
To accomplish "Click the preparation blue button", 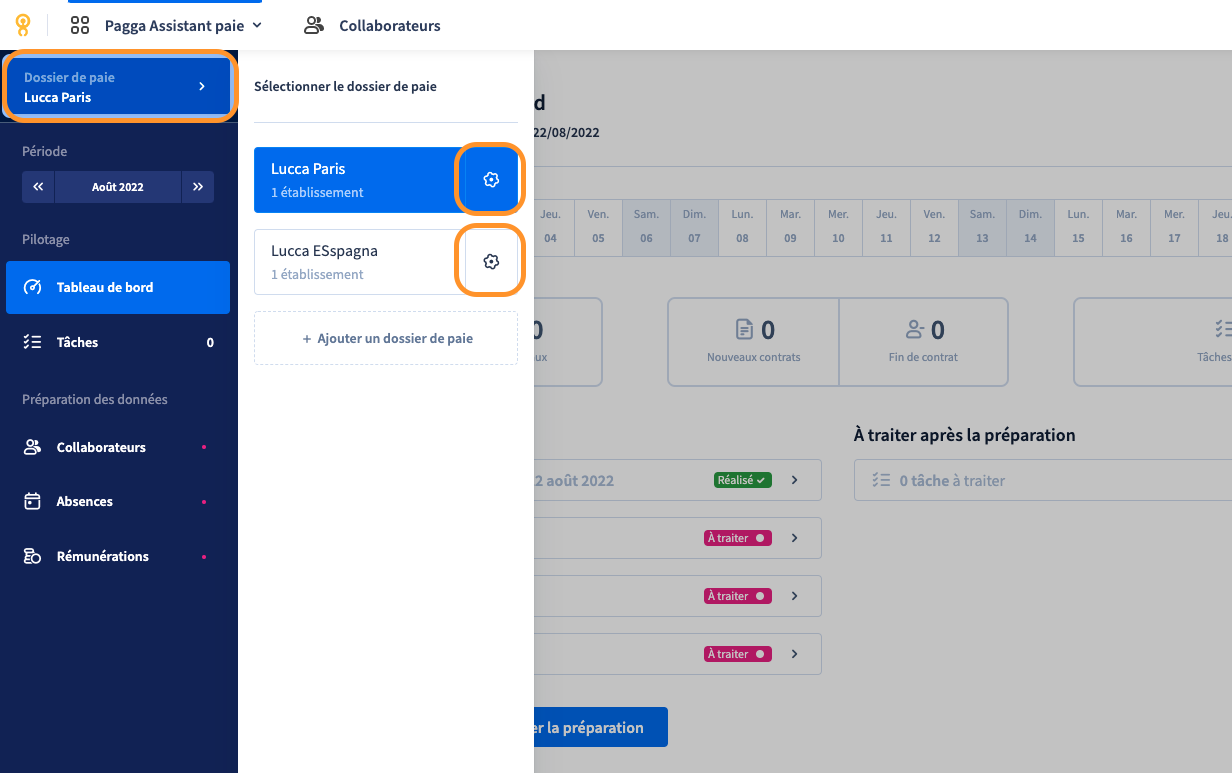I will coord(600,727).
